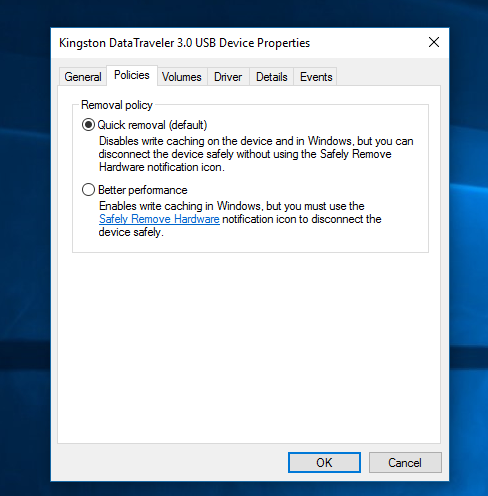Click the Policies tab
This screenshot has height=496, width=488.
tap(132, 75)
